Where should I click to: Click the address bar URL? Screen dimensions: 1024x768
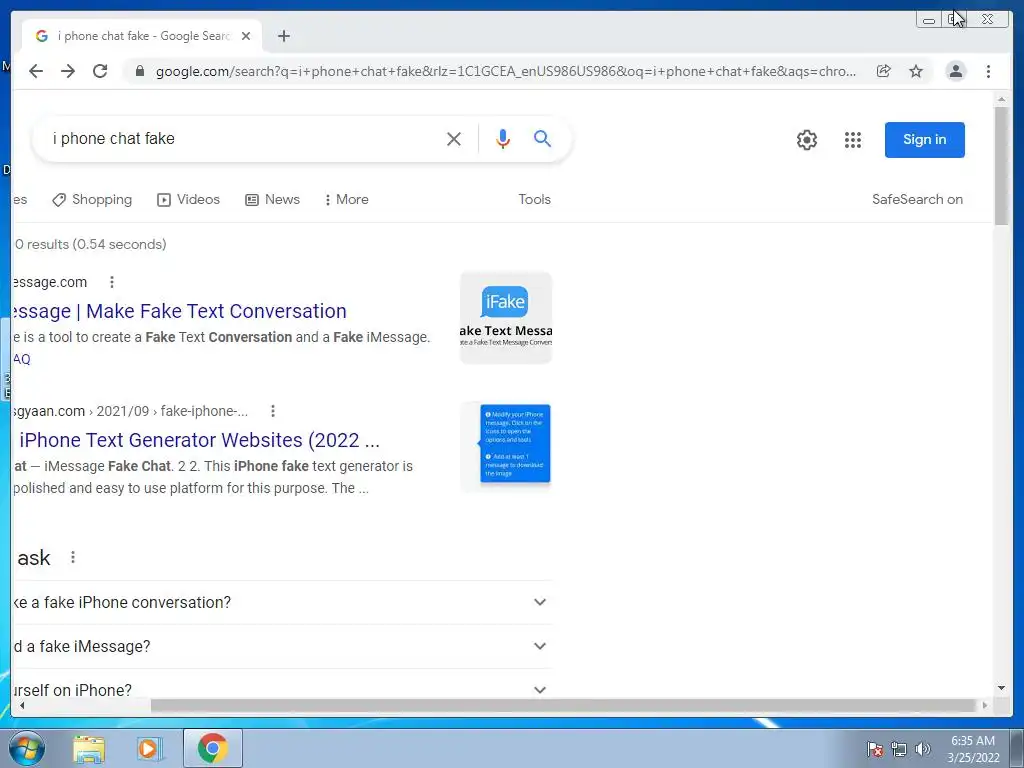coord(505,71)
